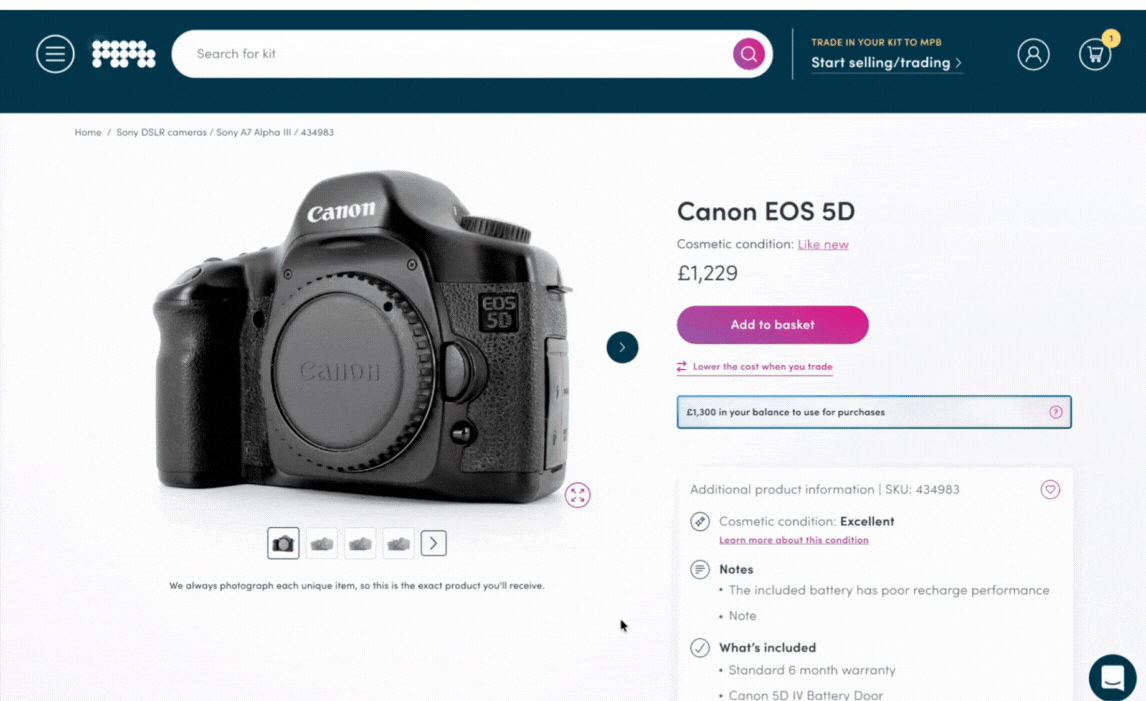
Task: Open Sony A7 Alpha III breadcrumb
Action: click(x=254, y=132)
